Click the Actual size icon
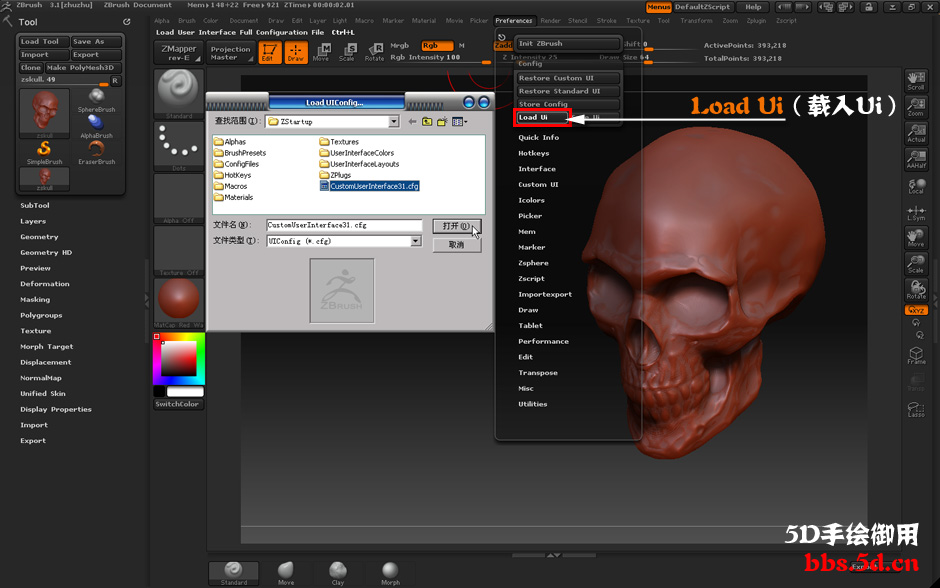The width and height of the screenshot is (940, 588). pyautogui.click(x=916, y=133)
